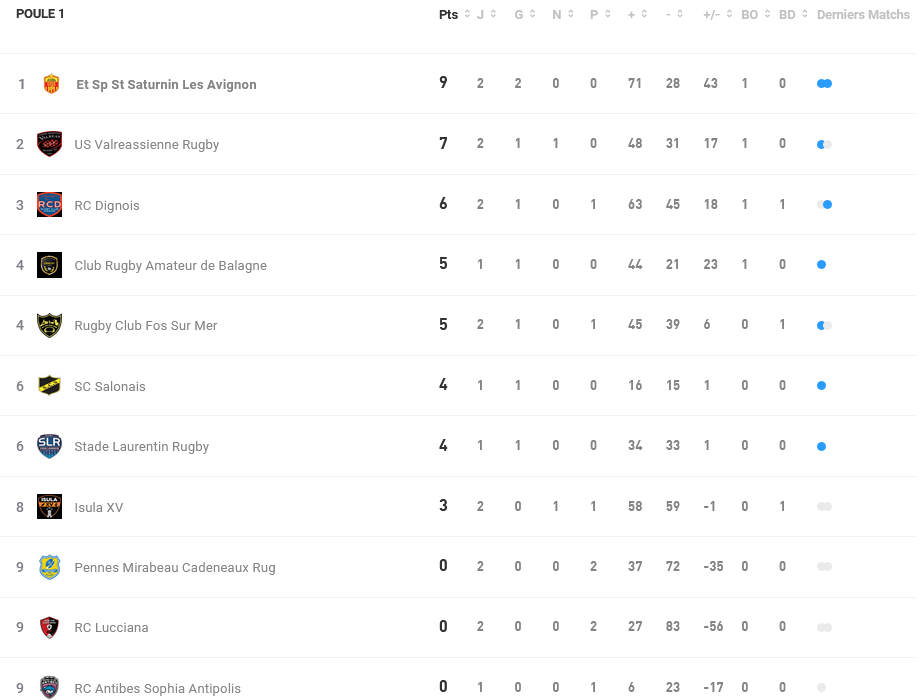Click the Pennes Mirabeau Cadeneaux club logo

[x=49, y=567]
